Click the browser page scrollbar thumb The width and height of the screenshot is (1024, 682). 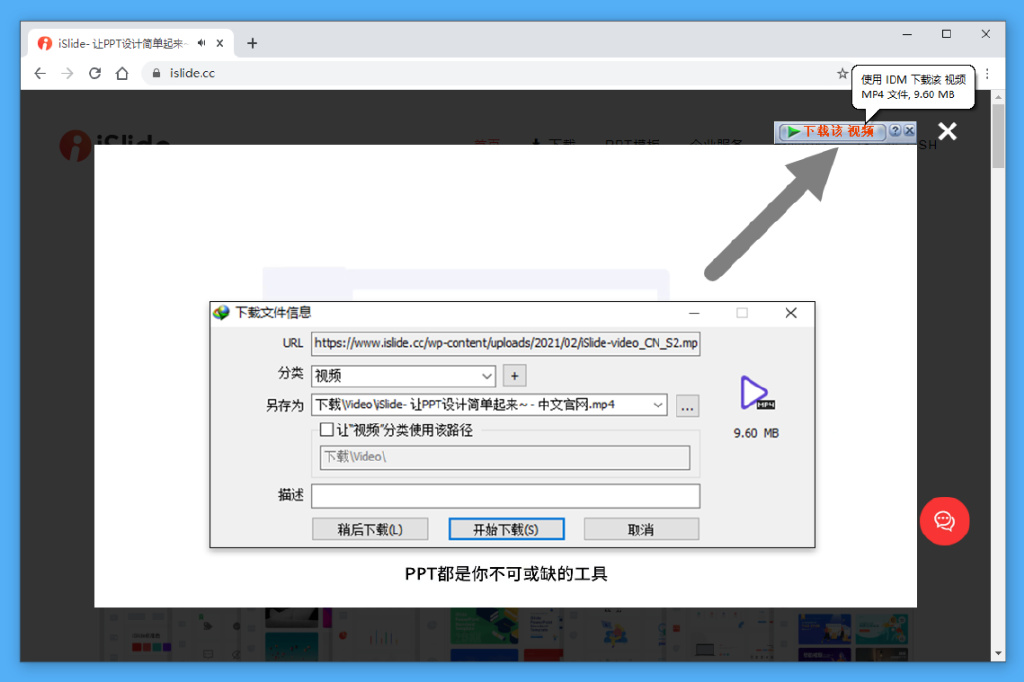tap(998, 136)
